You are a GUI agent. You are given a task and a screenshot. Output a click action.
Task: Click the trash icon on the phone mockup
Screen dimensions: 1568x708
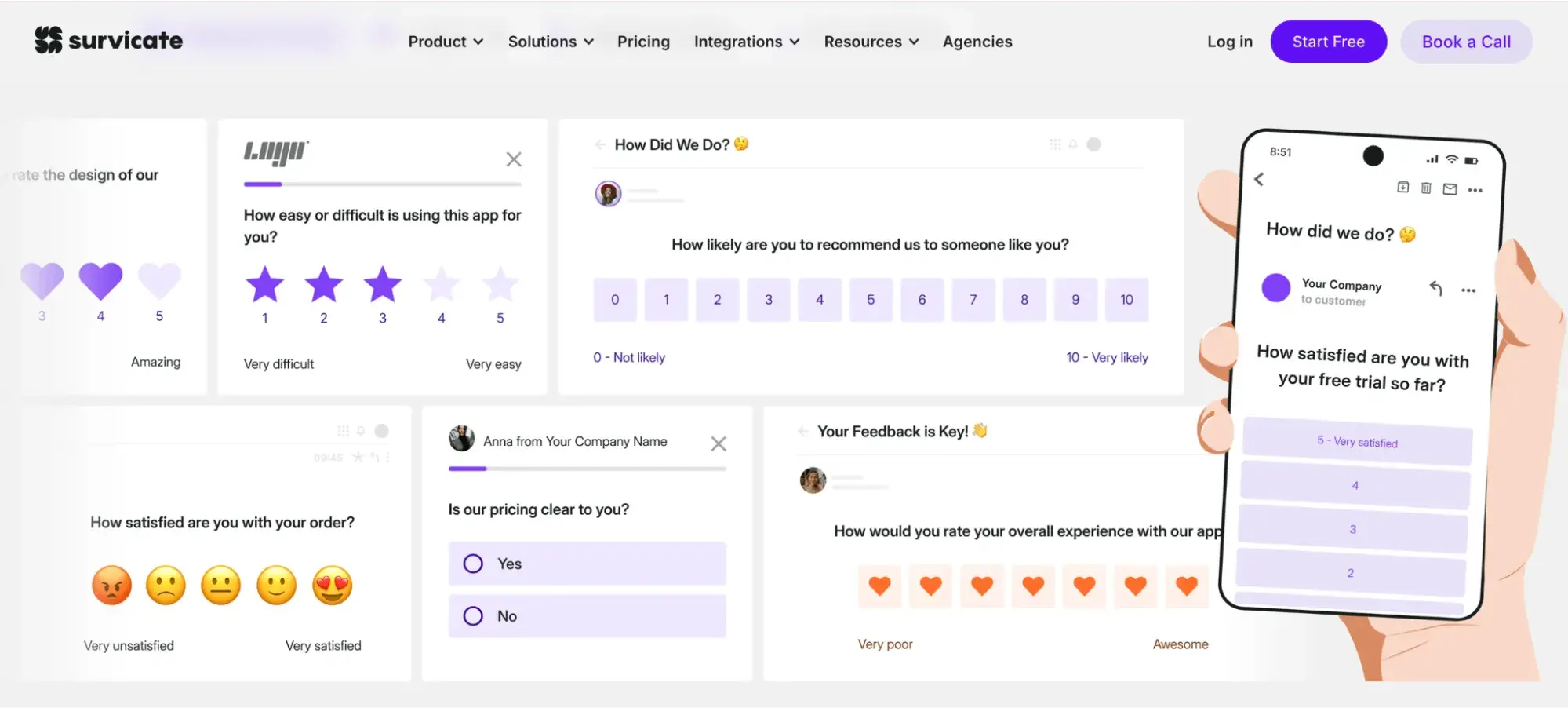(x=1425, y=188)
